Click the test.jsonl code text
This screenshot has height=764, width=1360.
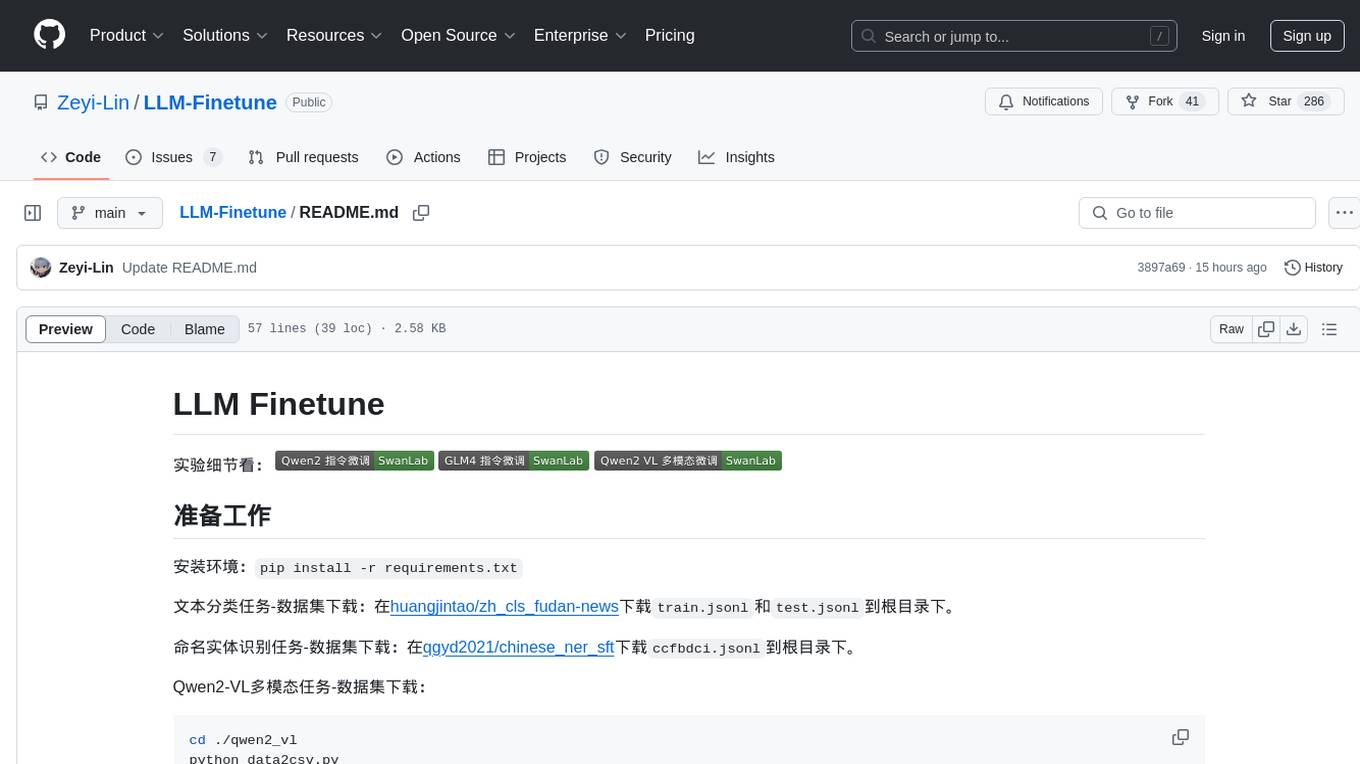click(817, 607)
